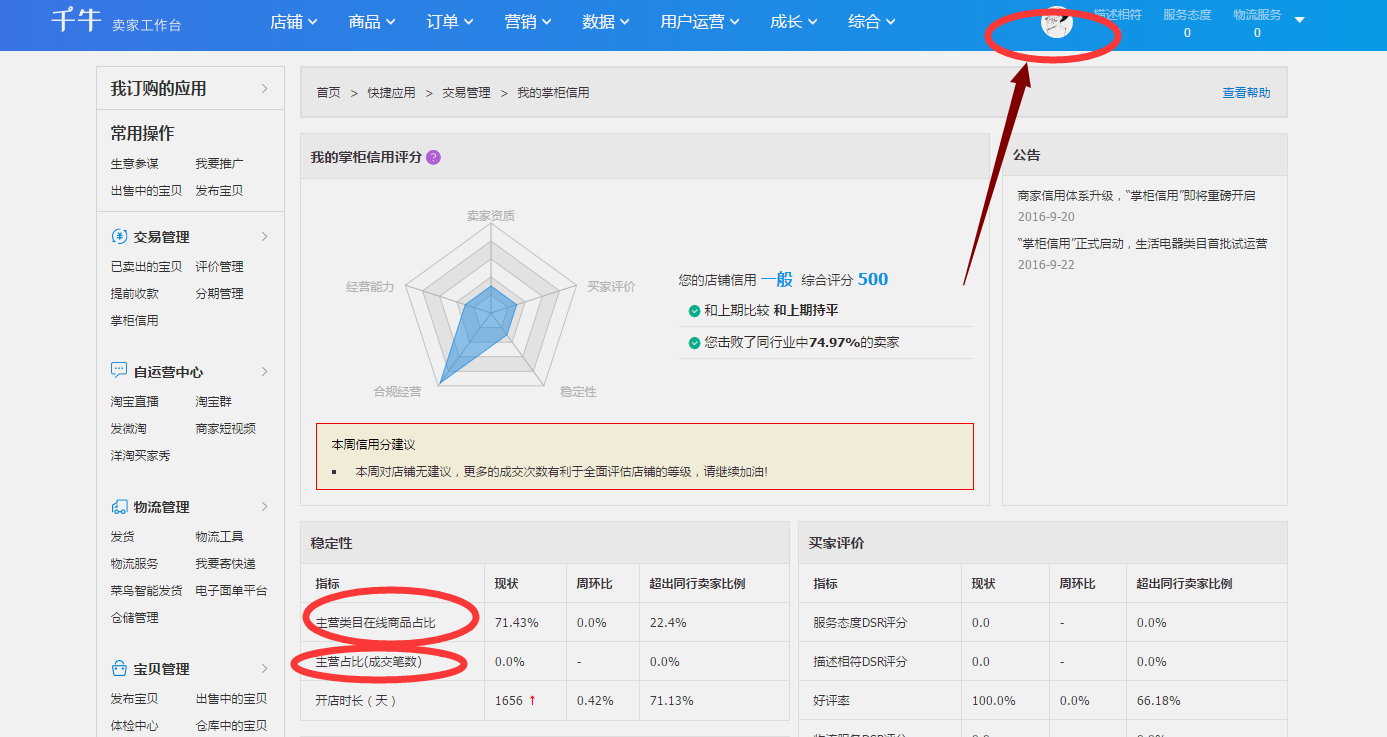Click the green check beside 您击败了同行业中
1387x737 pixels.
click(x=694, y=343)
